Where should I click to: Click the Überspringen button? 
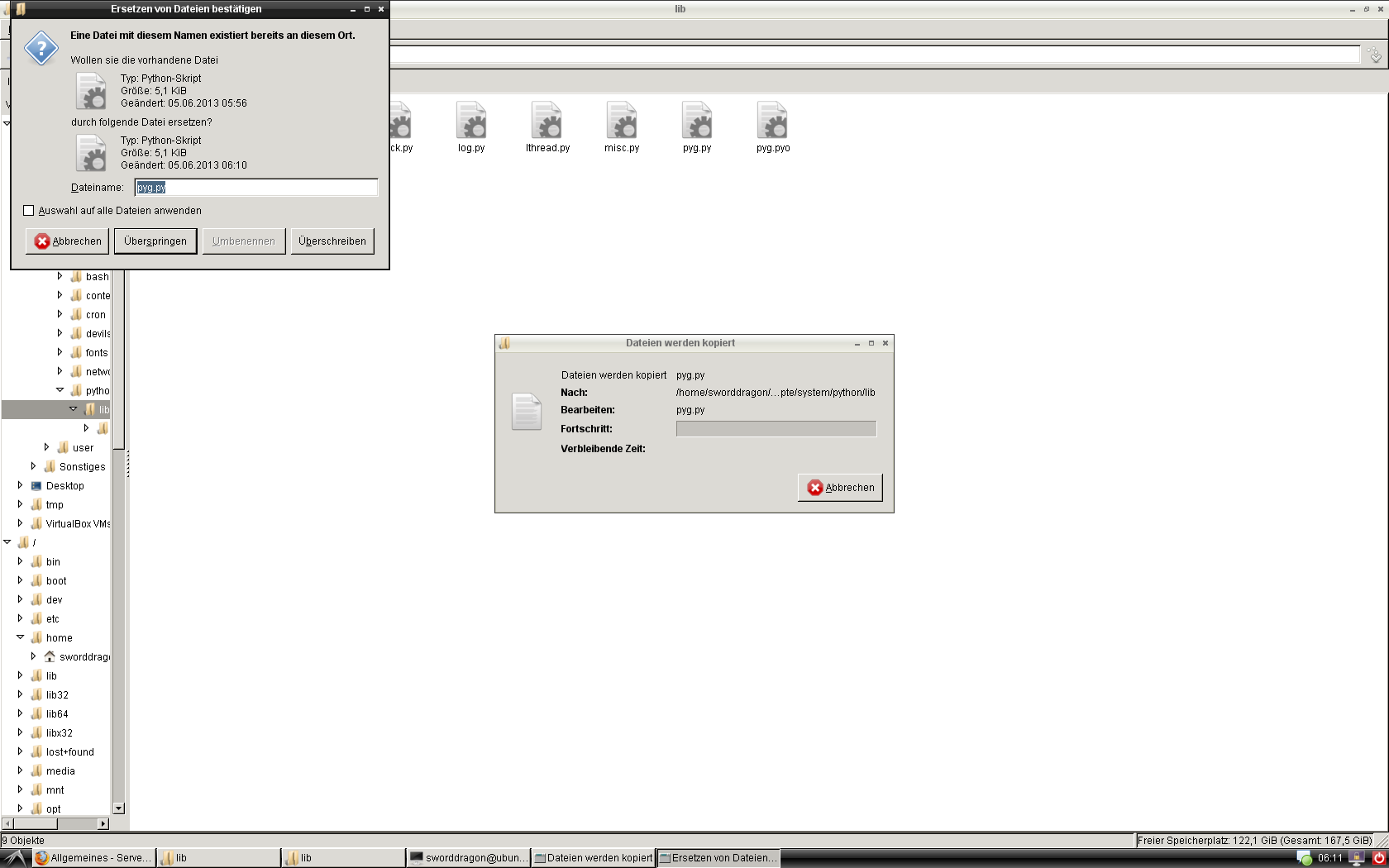pos(155,241)
